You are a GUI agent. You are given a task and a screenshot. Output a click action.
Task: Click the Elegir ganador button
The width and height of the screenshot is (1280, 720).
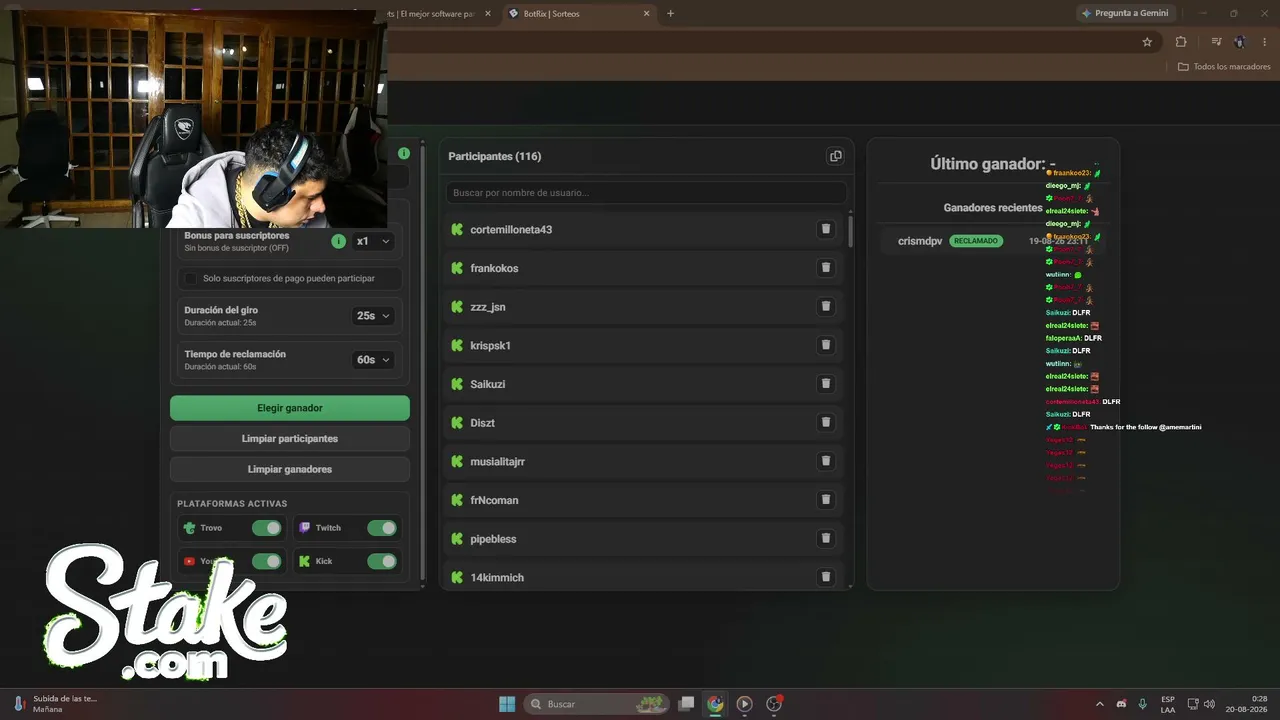click(x=290, y=408)
